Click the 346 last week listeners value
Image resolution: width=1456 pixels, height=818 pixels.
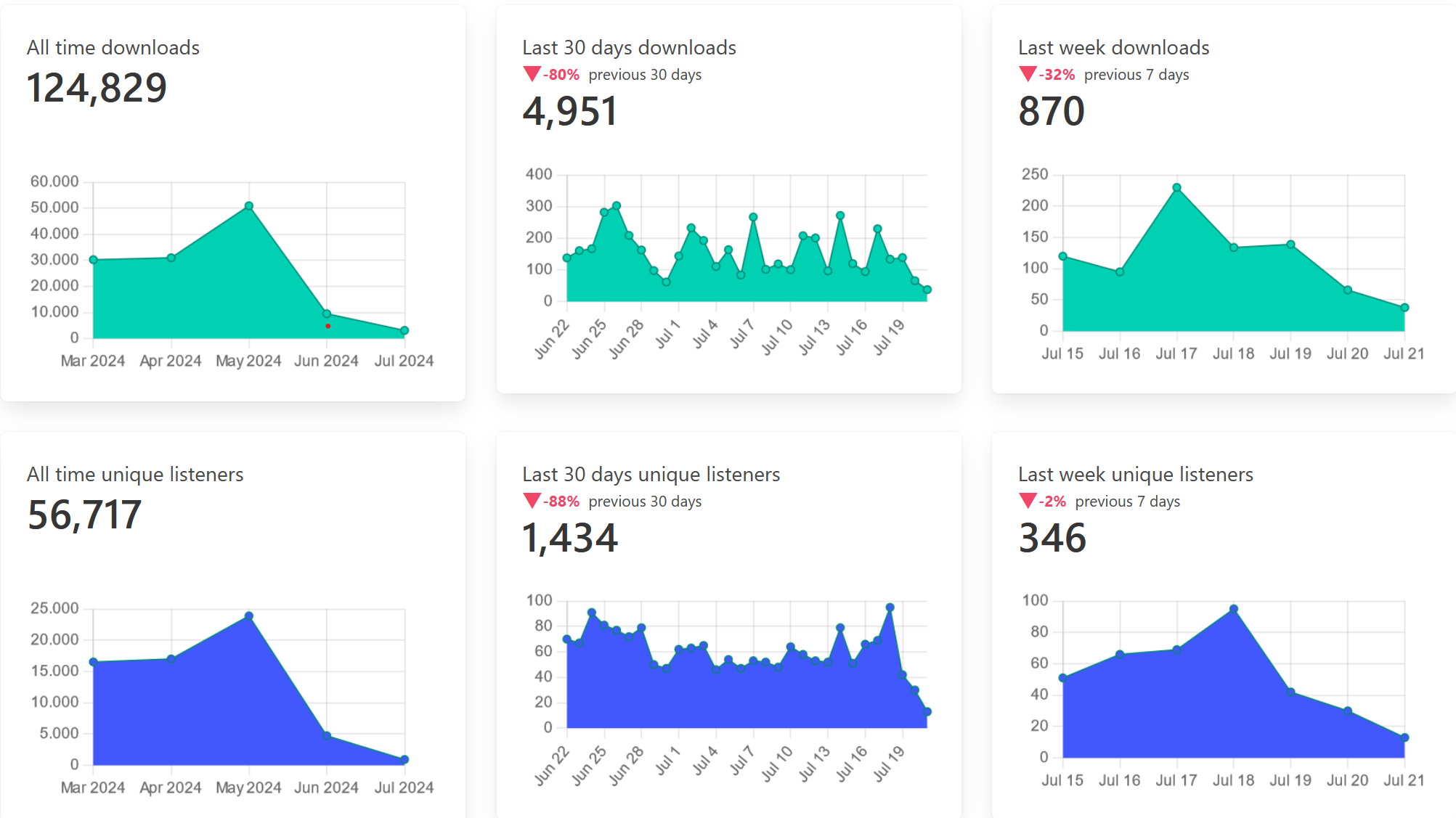[1052, 539]
